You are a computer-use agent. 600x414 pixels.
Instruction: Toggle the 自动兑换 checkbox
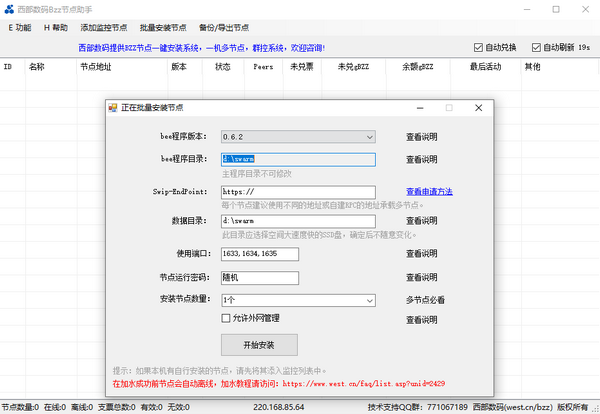coord(479,47)
